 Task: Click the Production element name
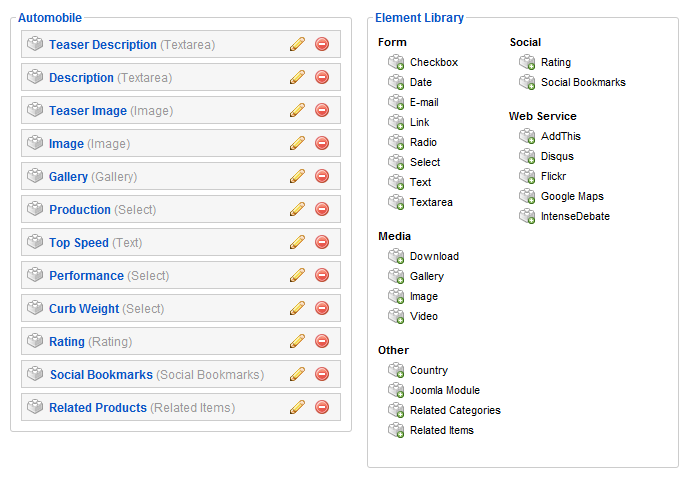[80, 210]
